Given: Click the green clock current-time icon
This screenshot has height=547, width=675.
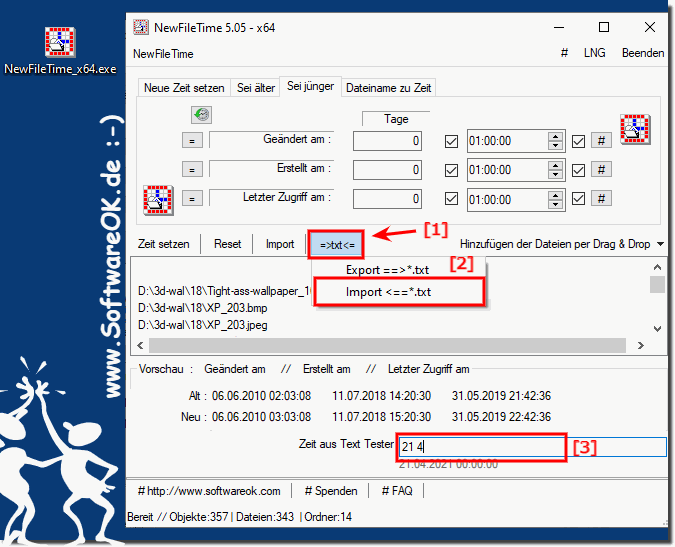Looking at the screenshot, I should pos(201,115).
